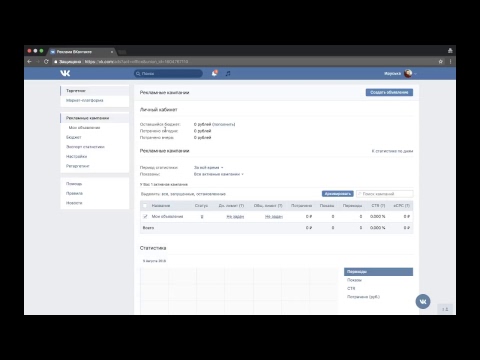Click the status icon in Мои объявления row
Screen dimensions: 480x360
click(202, 217)
